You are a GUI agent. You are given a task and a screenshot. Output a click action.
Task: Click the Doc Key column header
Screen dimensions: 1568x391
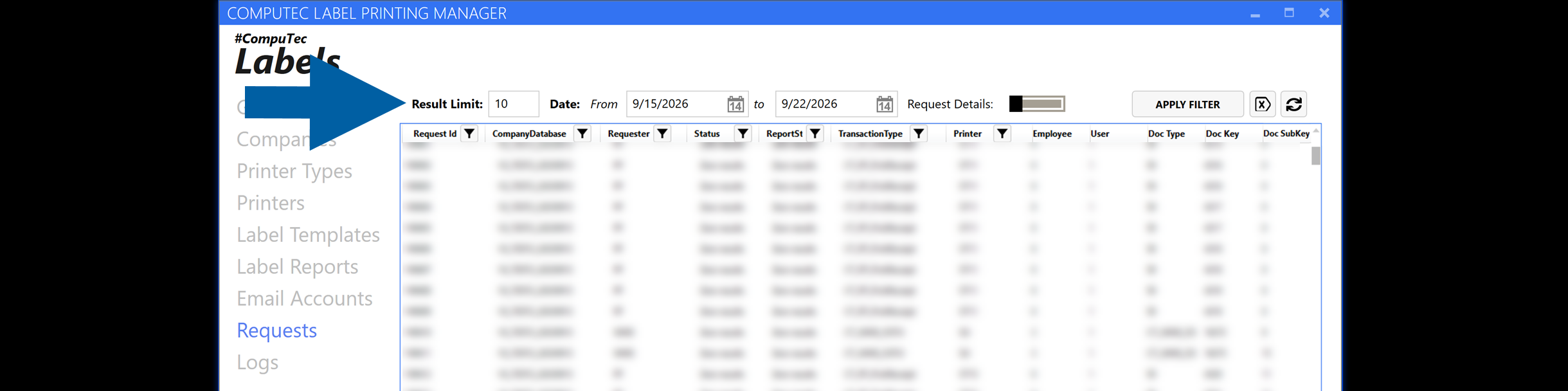point(1222,134)
